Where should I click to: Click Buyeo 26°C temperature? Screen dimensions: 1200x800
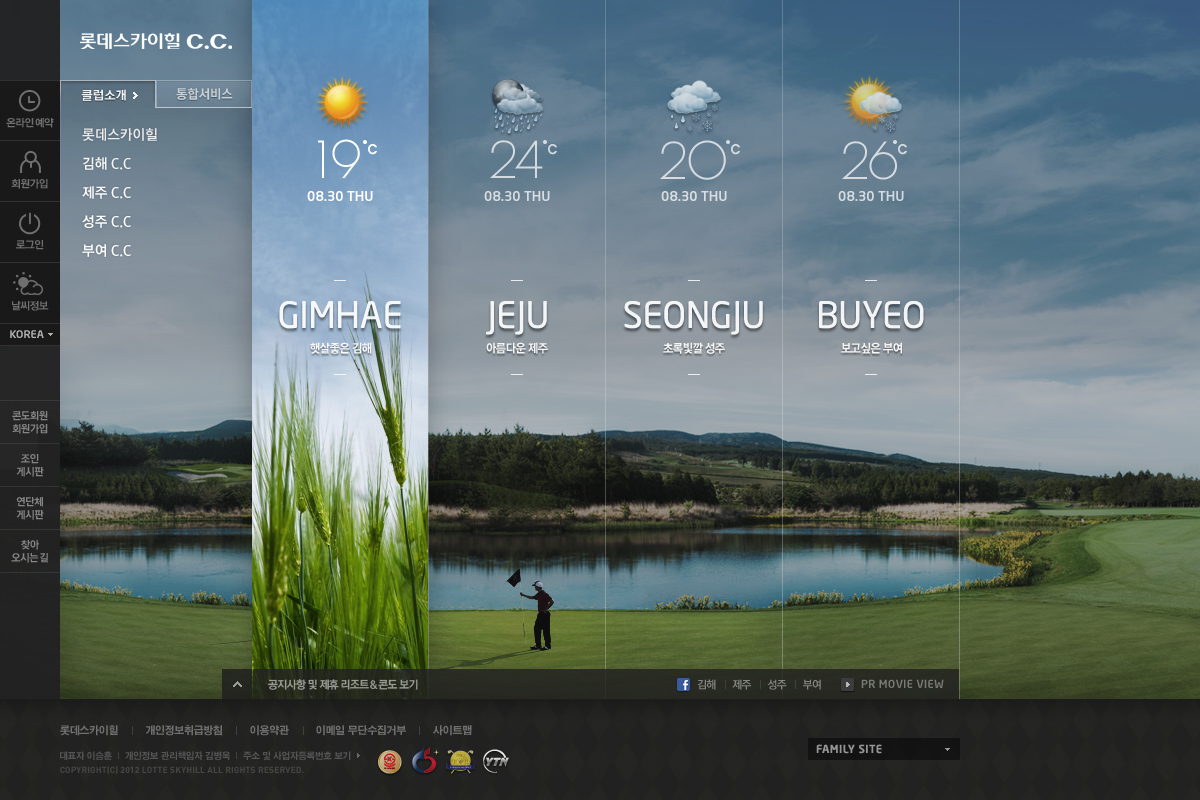874,159
